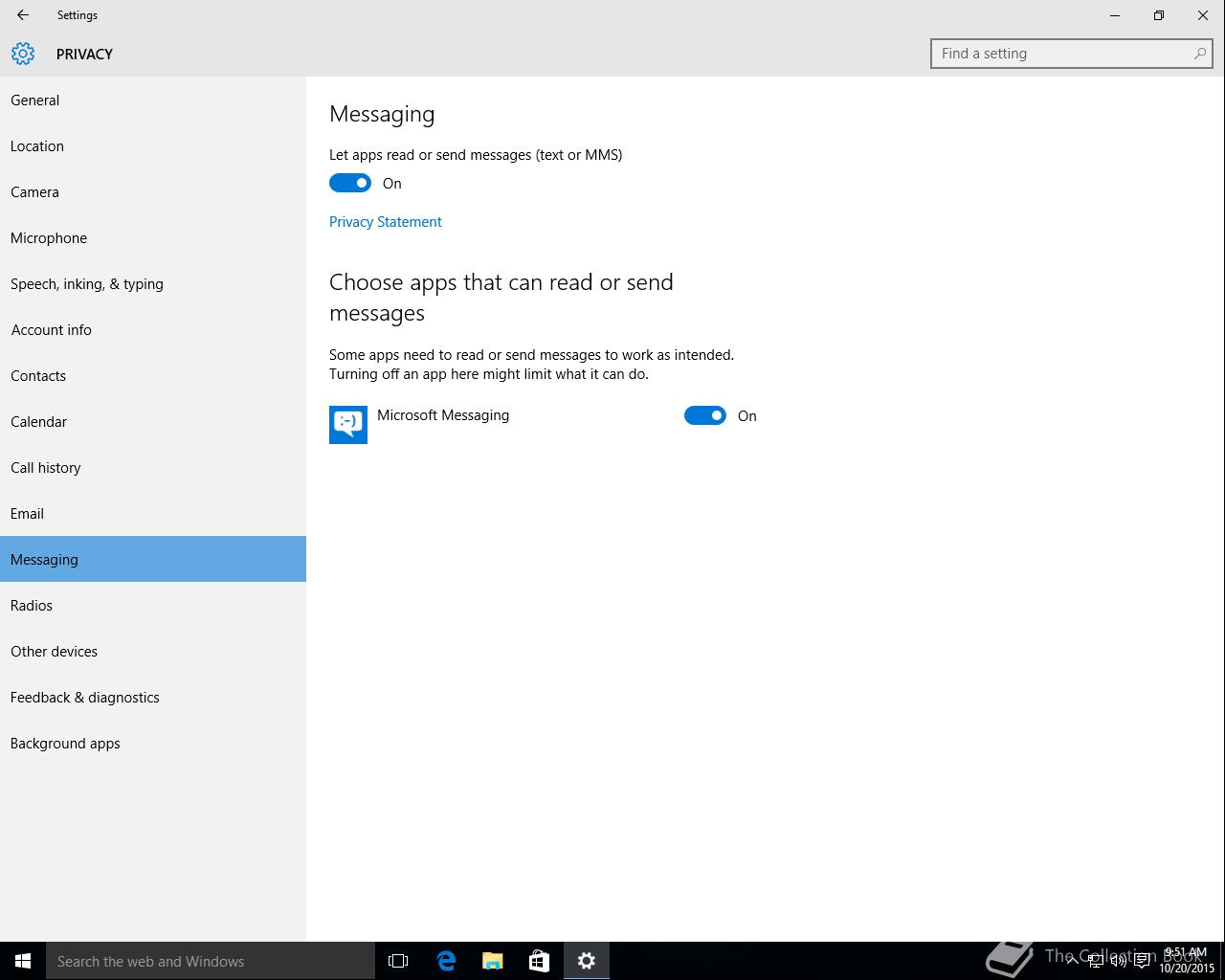This screenshot has width=1225, height=980.
Task: Open Background apps settings
Action: (x=65, y=744)
